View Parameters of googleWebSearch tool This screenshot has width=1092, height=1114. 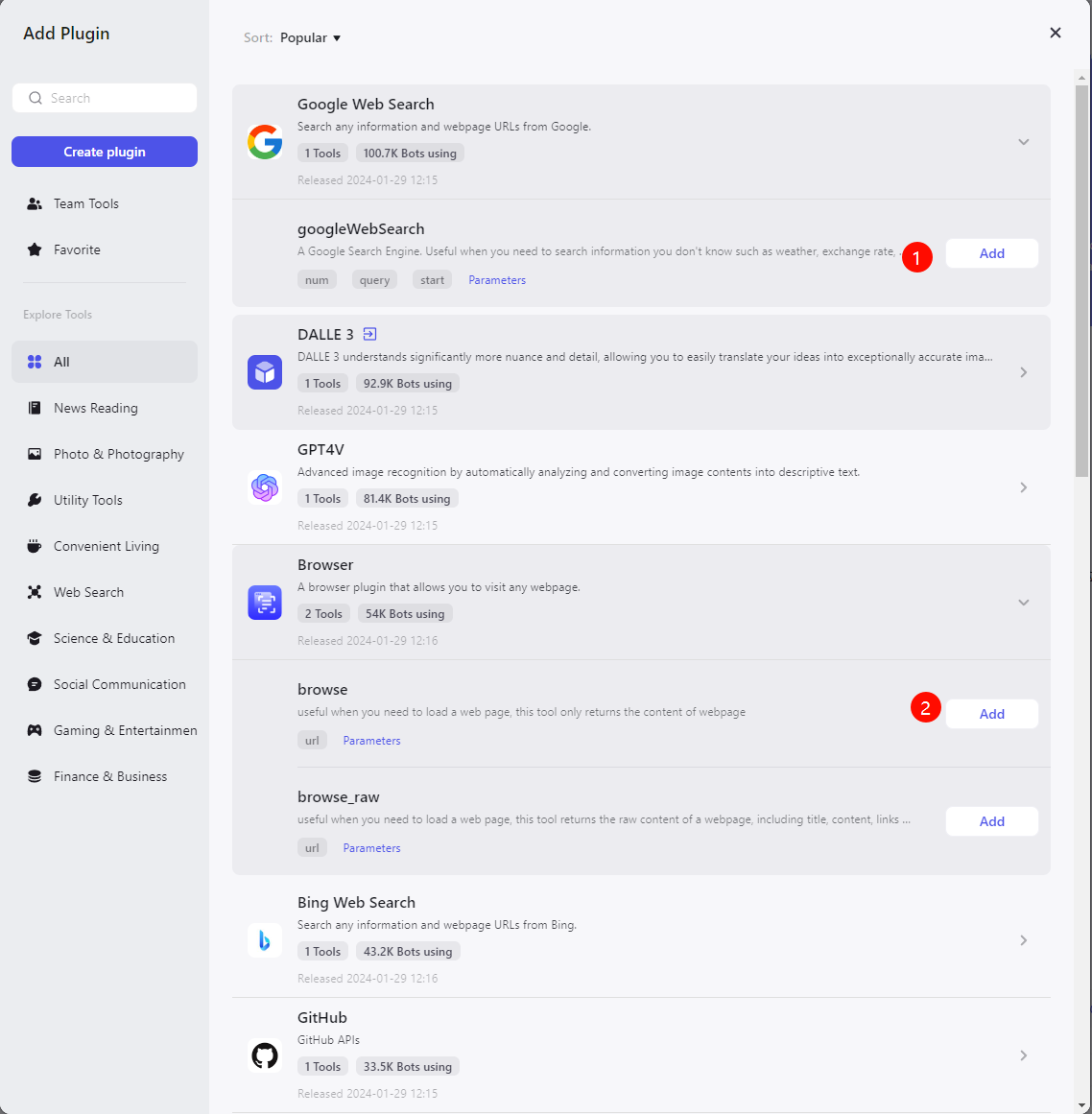click(497, 280)
